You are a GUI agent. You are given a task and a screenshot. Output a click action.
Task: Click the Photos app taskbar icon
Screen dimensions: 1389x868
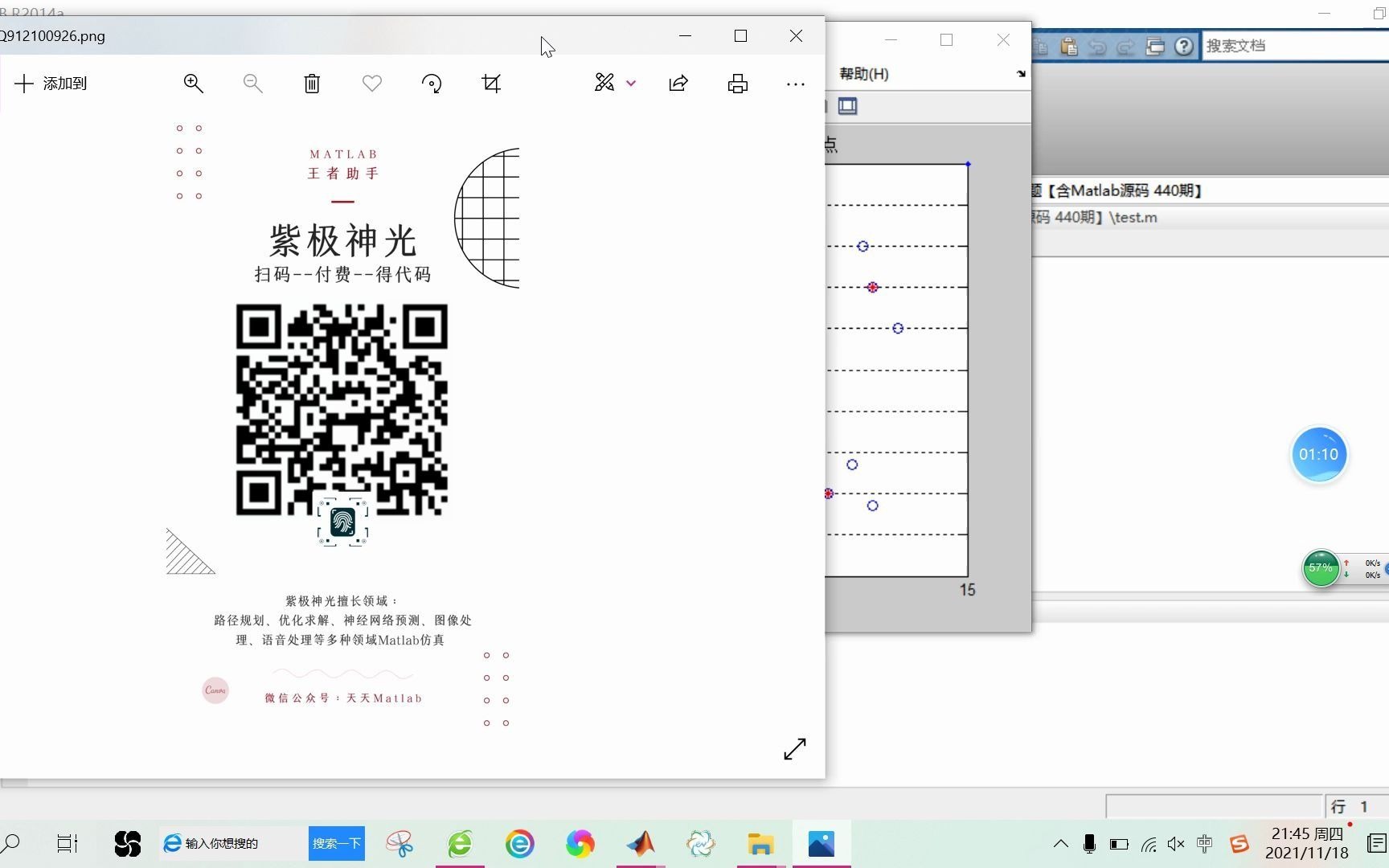coord(822,844)
